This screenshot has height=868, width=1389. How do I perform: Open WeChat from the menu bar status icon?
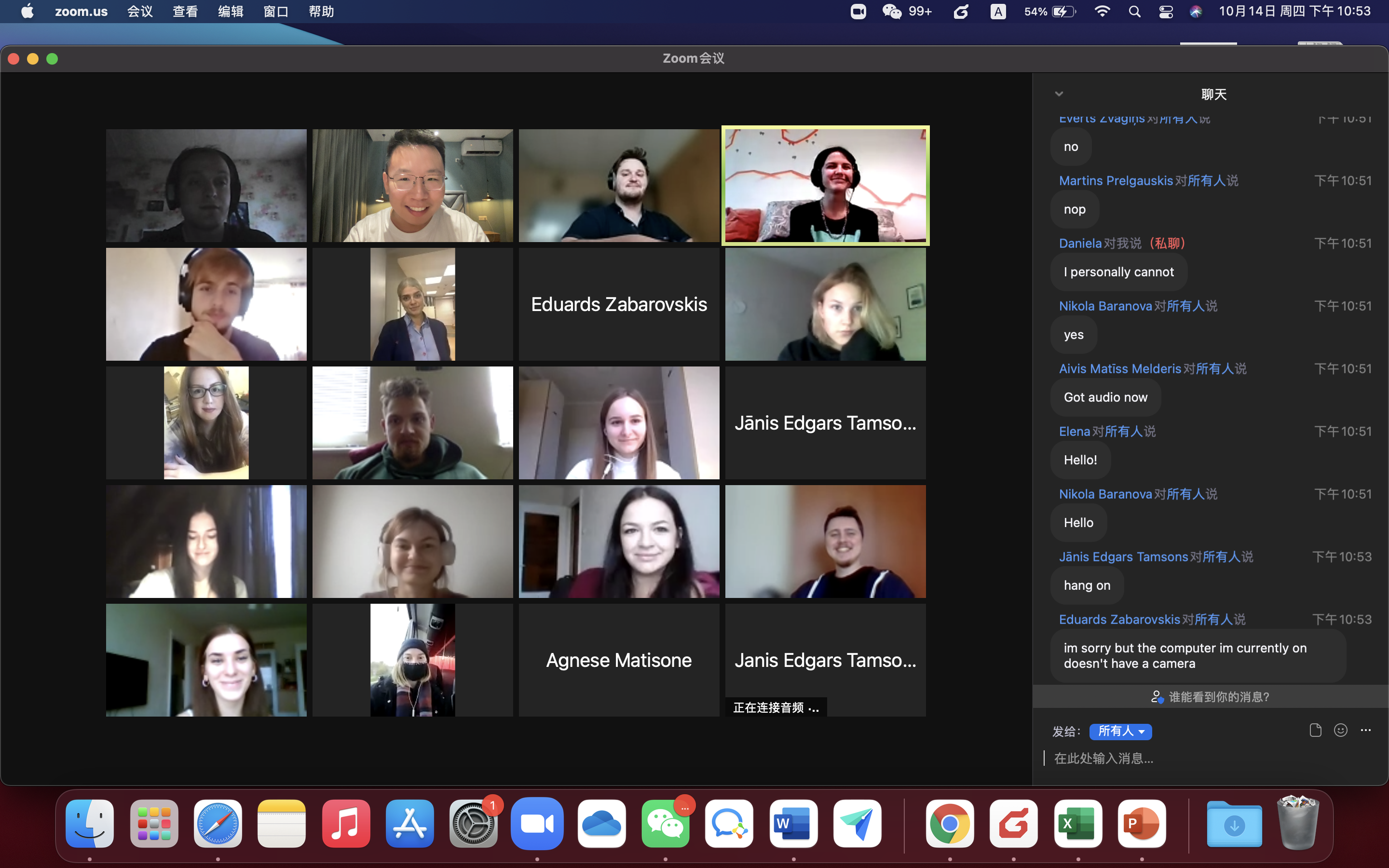[x=891, y=12]
